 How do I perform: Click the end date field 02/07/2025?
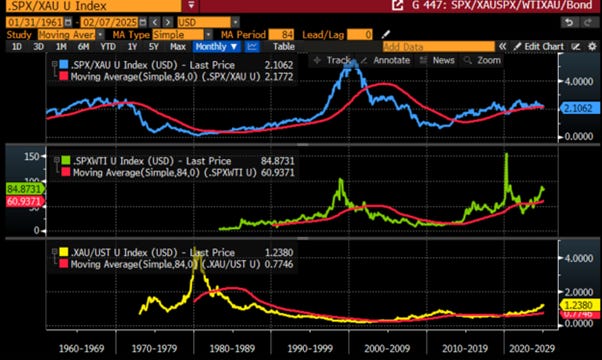pyautogui.click(x=110, y=22)
